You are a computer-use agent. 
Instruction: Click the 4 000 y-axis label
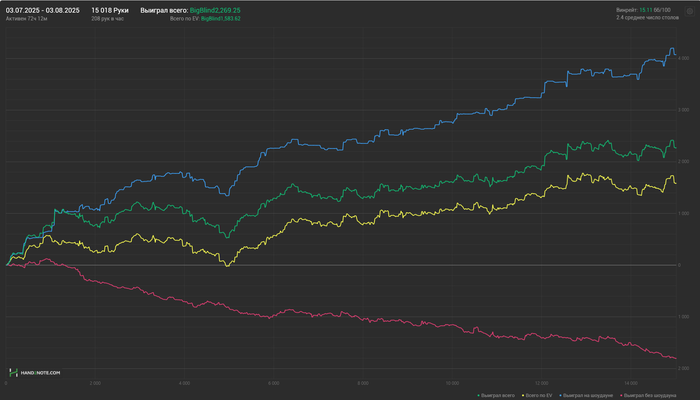683,58
